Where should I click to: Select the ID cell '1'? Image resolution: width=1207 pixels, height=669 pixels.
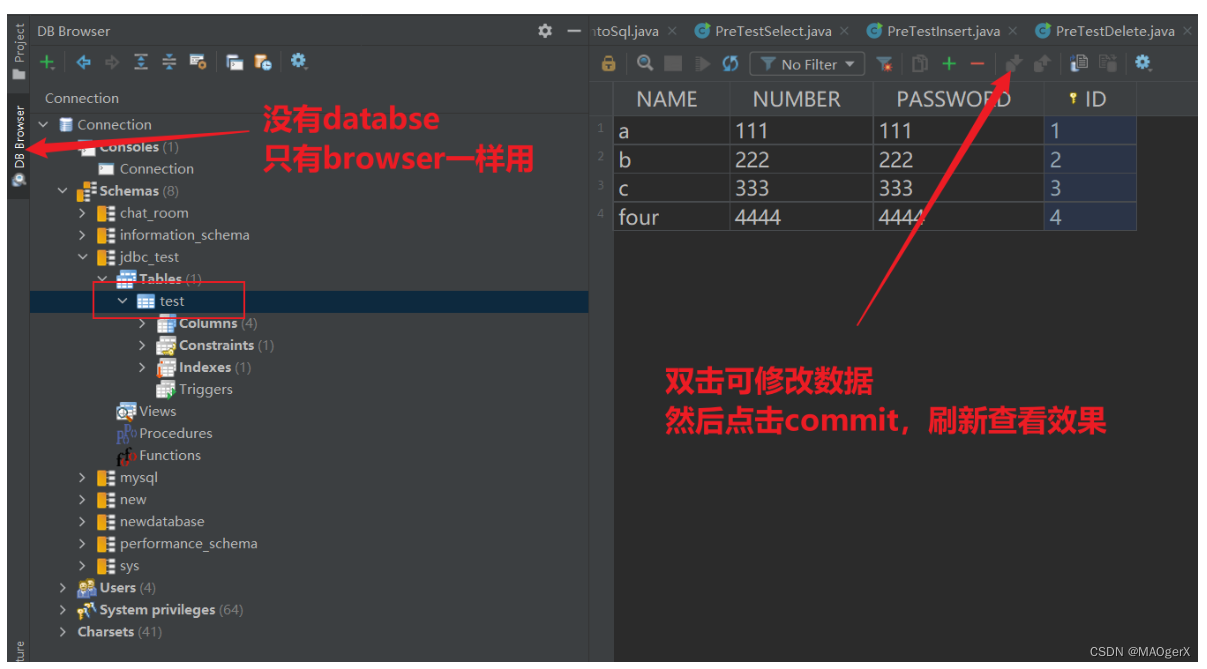coord(1090,130)
